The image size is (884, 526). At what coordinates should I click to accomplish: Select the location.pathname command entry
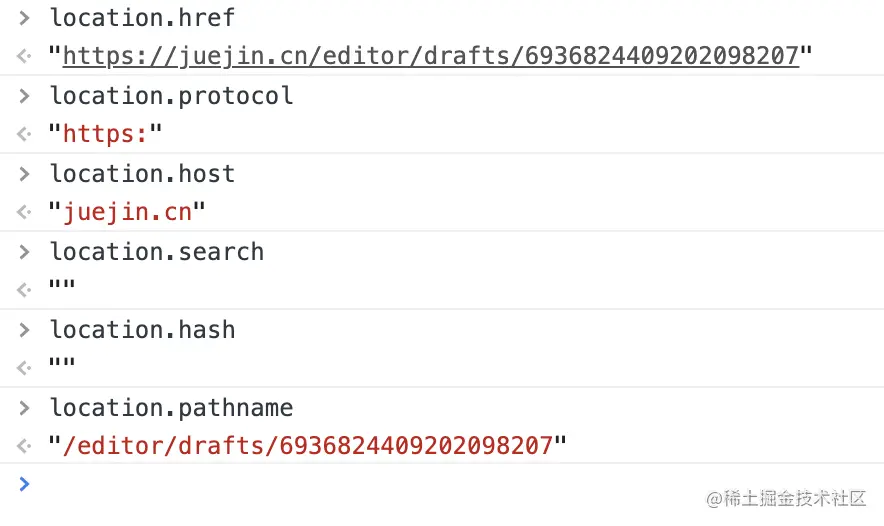tap(171, 407)
